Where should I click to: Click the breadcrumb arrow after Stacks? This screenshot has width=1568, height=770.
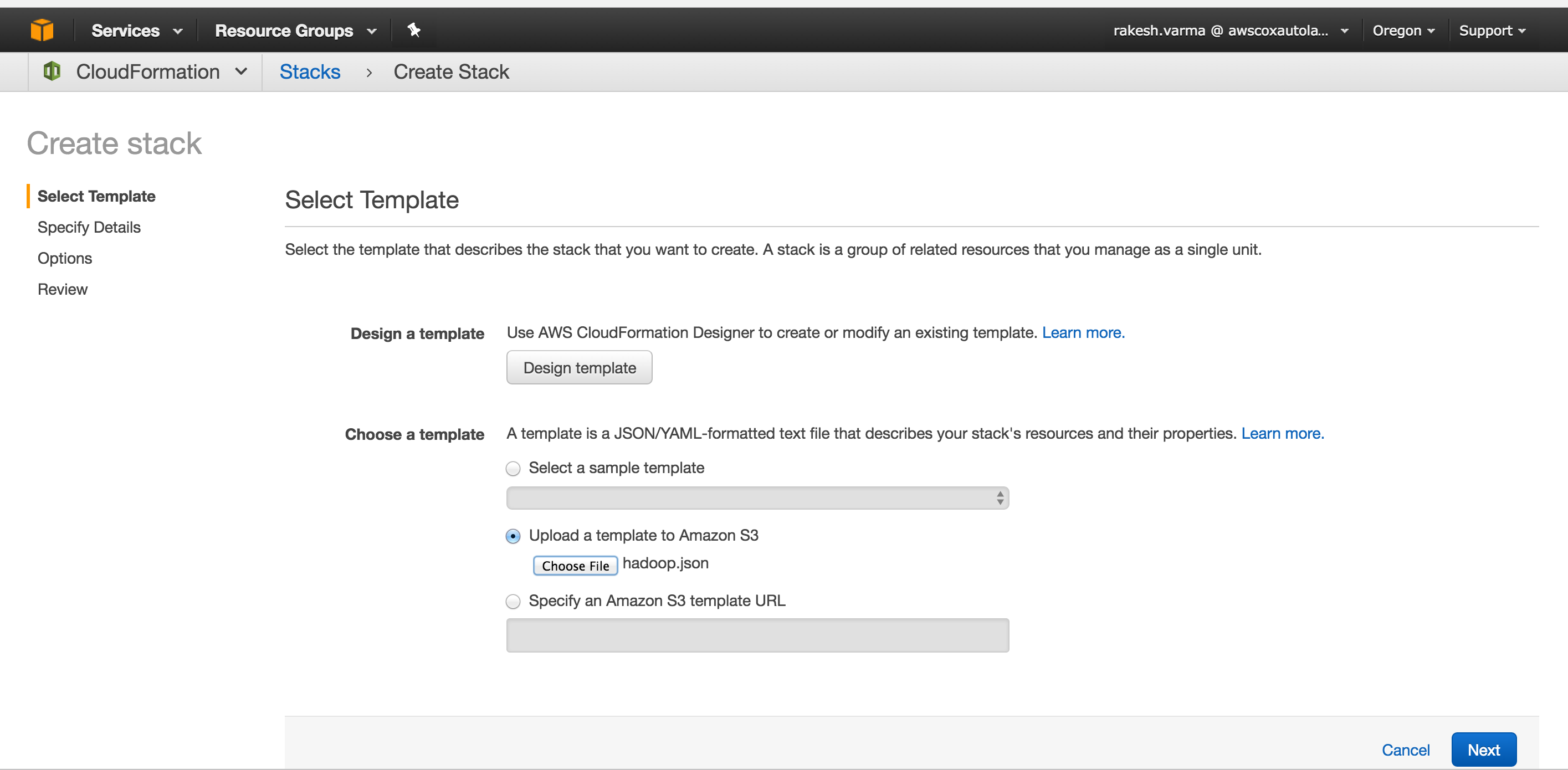point(368,73)
